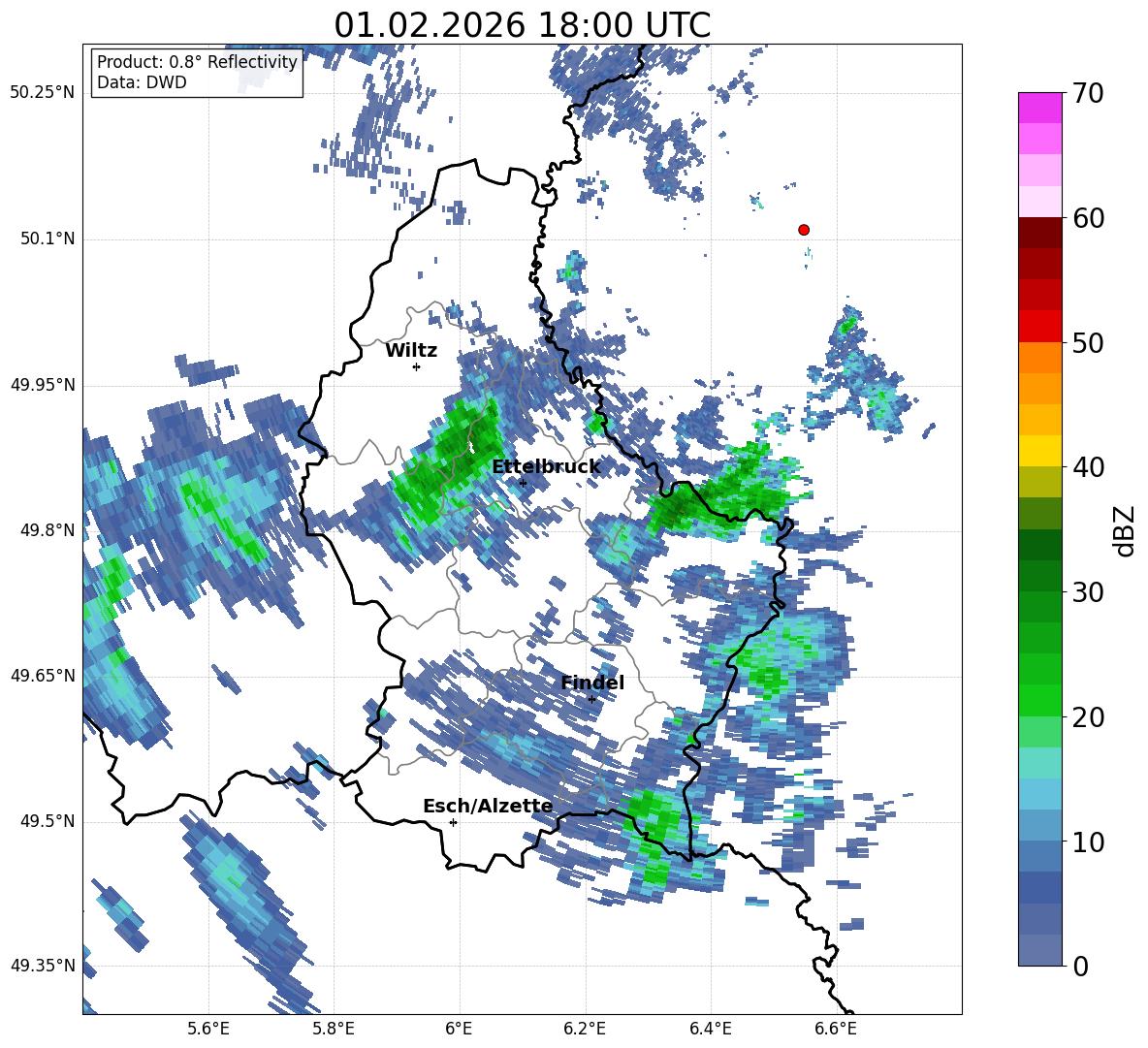The height and width of the screenshot is (1048, 1148).
Task: Click the 49.65°N latitude label
Action: click(43, 676)
